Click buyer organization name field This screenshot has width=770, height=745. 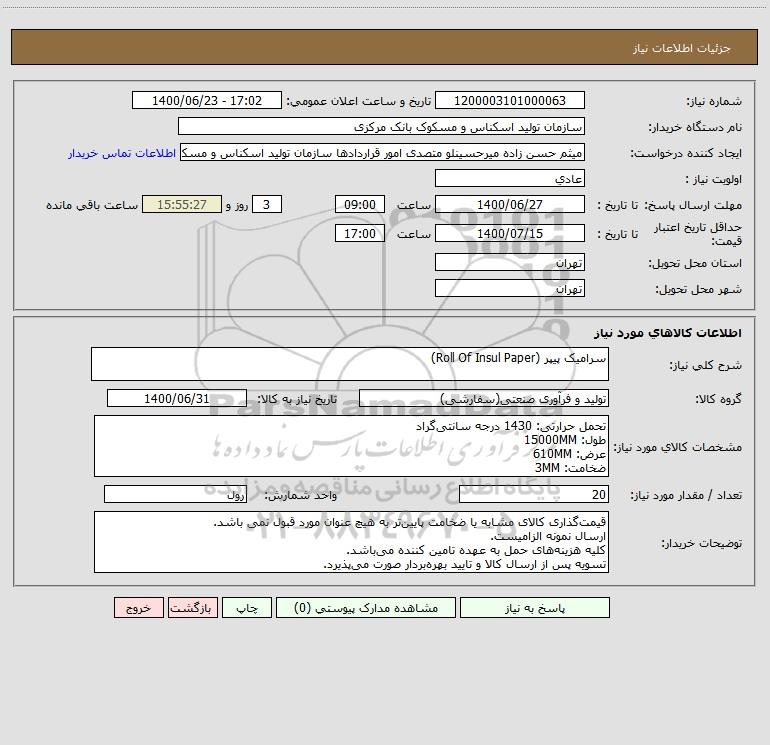tap(381, 127)
